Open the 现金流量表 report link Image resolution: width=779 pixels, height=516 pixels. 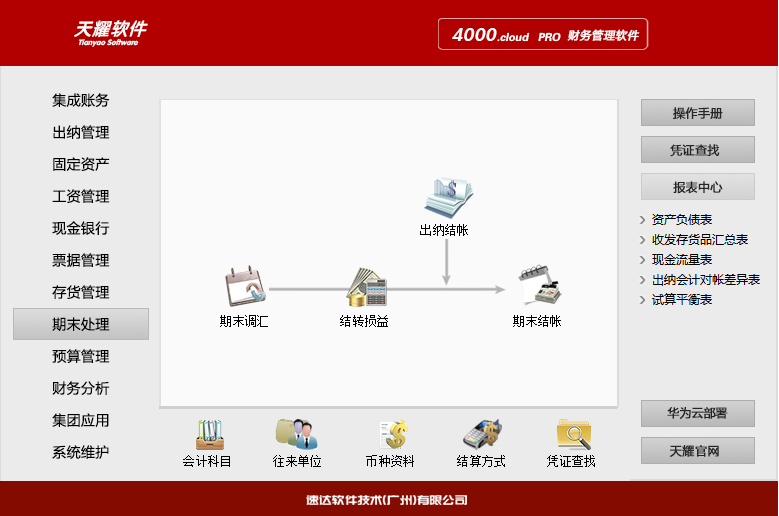click(x=682, y=259)
